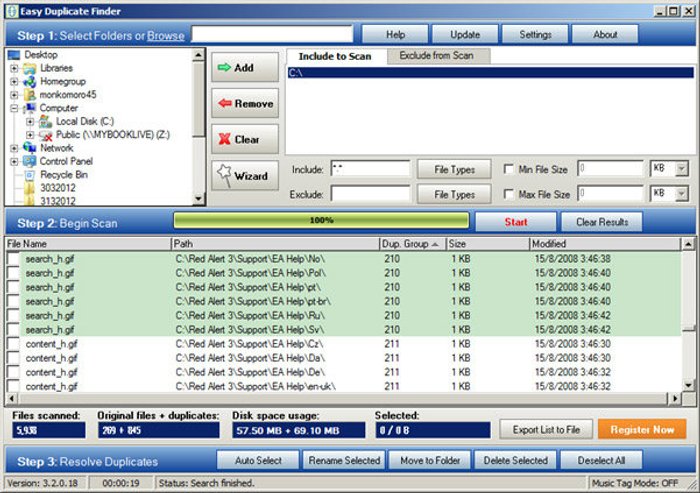Click the Libraries folder icon in tree
700x493 pixels.
29,68
